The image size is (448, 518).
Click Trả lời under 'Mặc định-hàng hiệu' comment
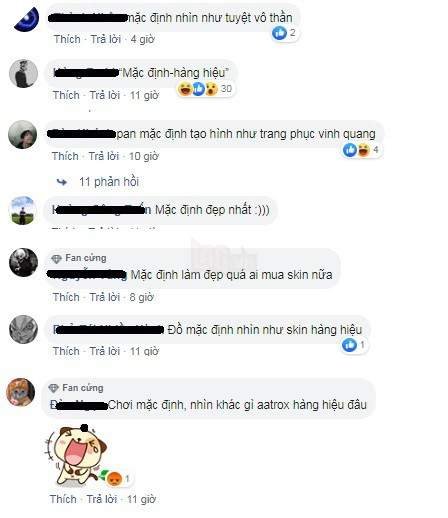tap(105, 95)
